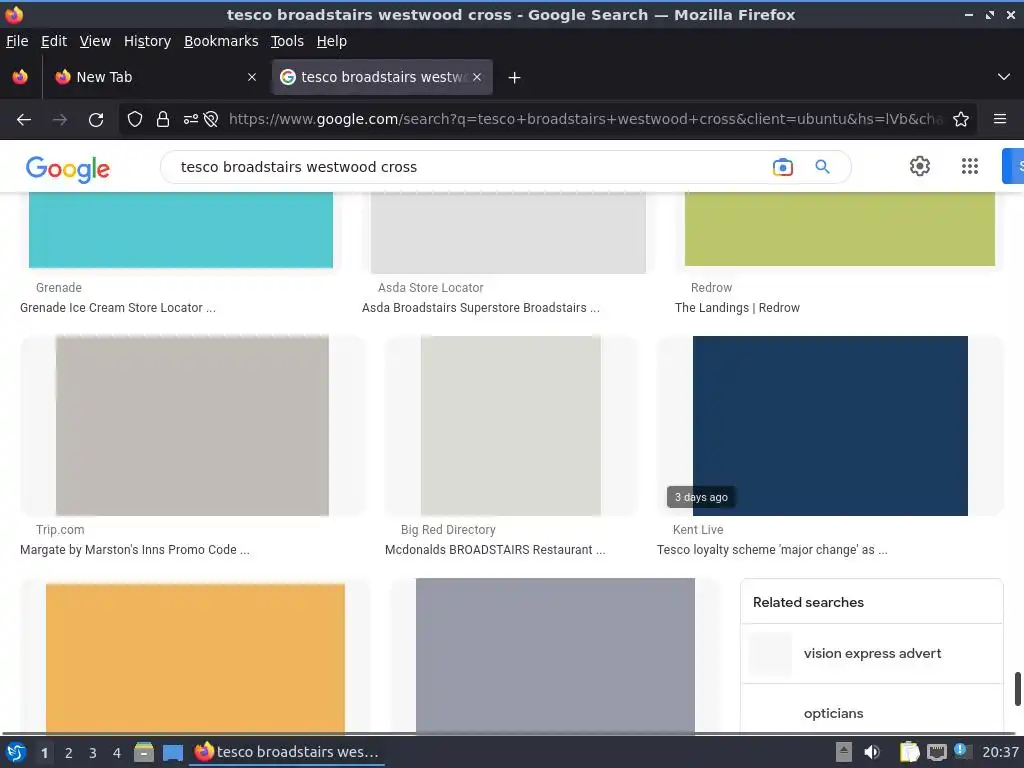Select the tesco broadstairs search tab
Viewport: 1024px width, 768px height.
coord(382,77)
